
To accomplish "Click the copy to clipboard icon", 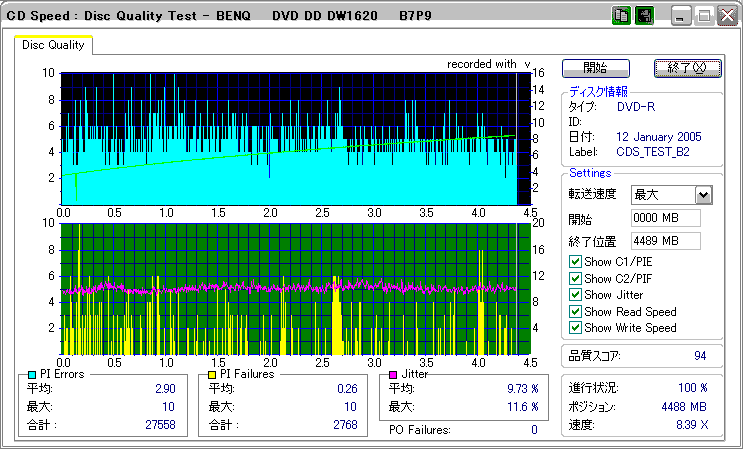I will tap(620, 16).
